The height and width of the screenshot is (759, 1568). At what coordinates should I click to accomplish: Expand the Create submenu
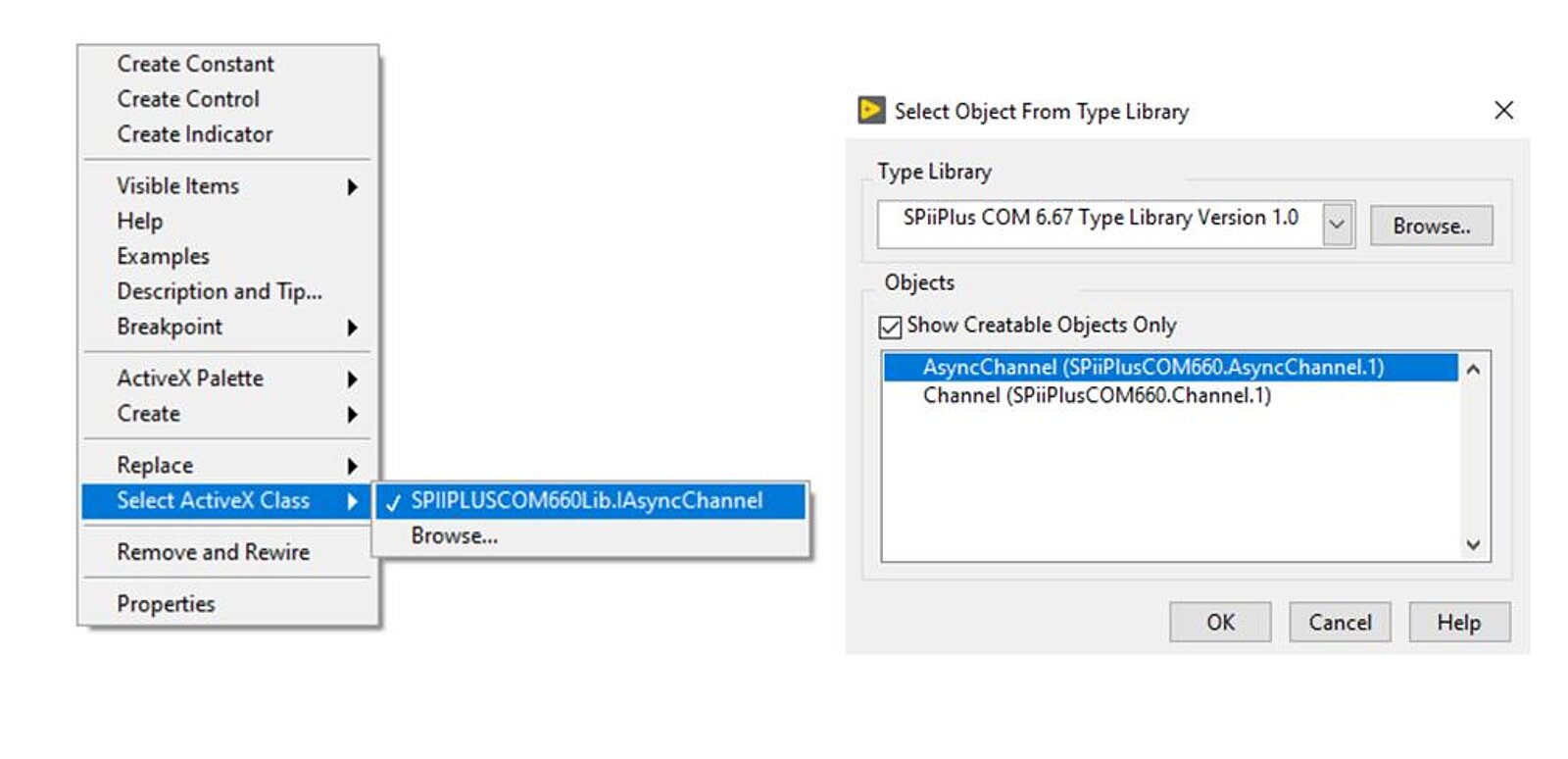click(227, 414)
